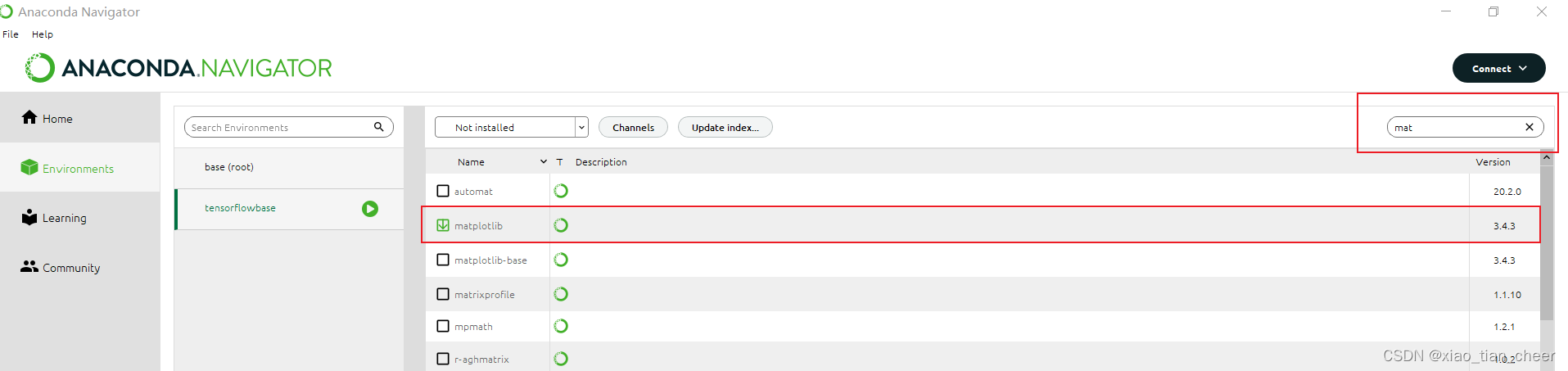Image resolution: width=1568 pixels, height=371 pixels.
Task: Click the Name column sort arrow
Action: (x=544, y=162)
